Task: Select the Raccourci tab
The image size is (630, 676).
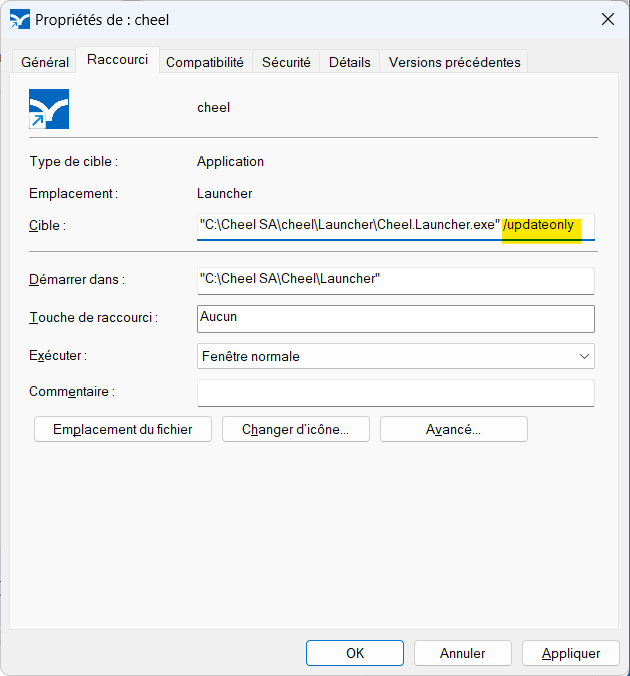Action: 117,59
